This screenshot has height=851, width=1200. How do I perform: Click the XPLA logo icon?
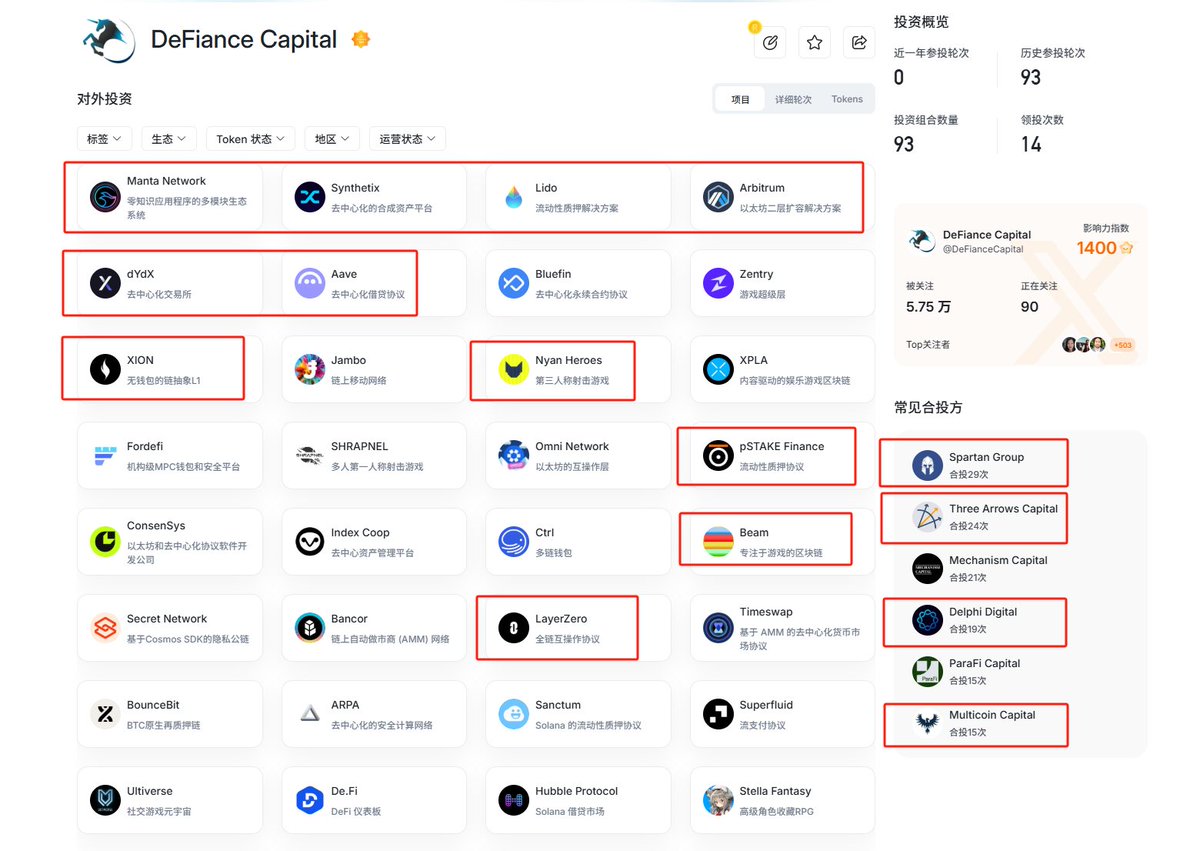(718, 369)
